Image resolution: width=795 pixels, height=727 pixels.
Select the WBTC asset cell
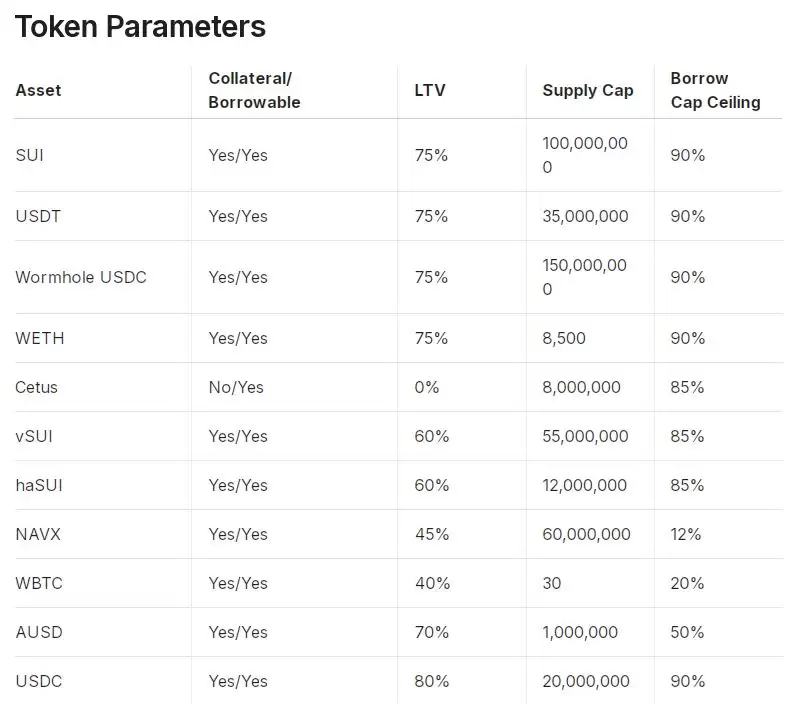tap(39, 583)
